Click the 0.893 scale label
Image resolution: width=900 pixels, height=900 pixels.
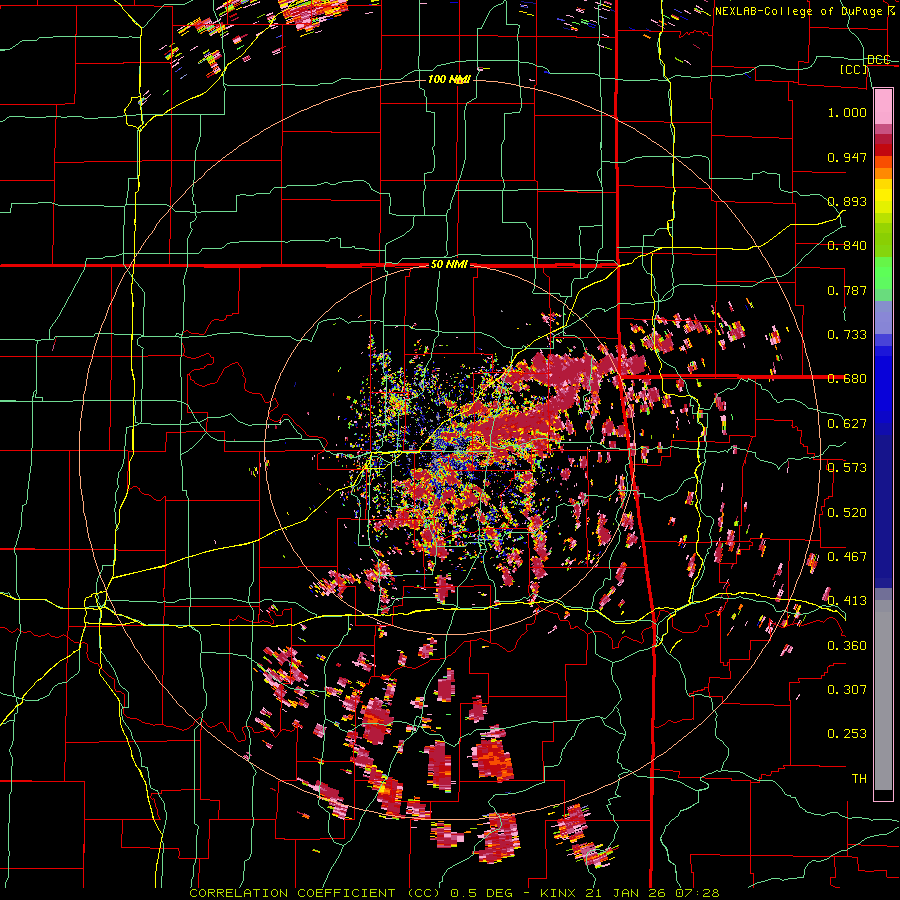(x=847, y=201)
